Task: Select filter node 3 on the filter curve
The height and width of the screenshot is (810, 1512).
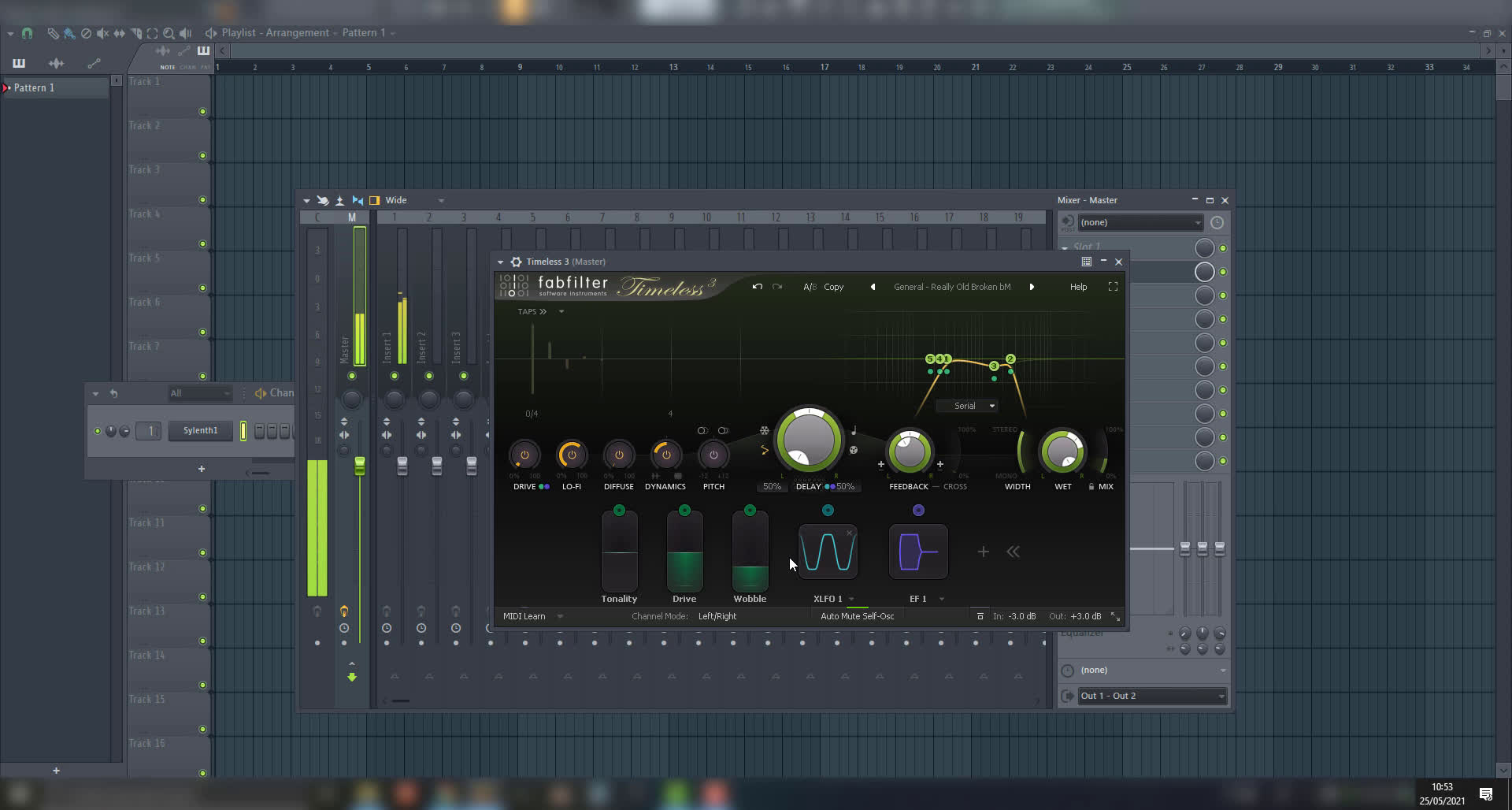Action: point(994,366)
